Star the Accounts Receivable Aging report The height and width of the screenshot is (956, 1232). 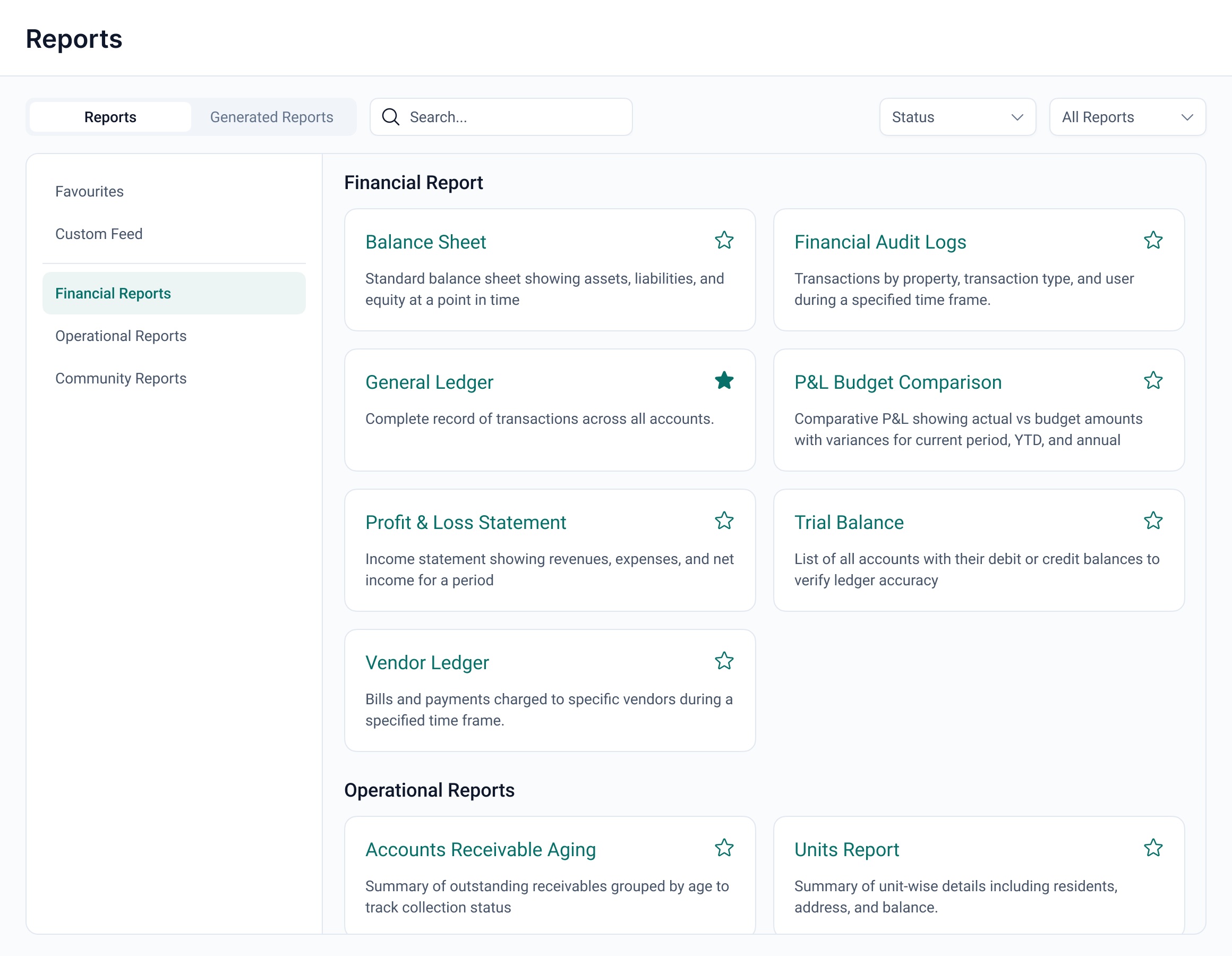click(x=724, y=848)
